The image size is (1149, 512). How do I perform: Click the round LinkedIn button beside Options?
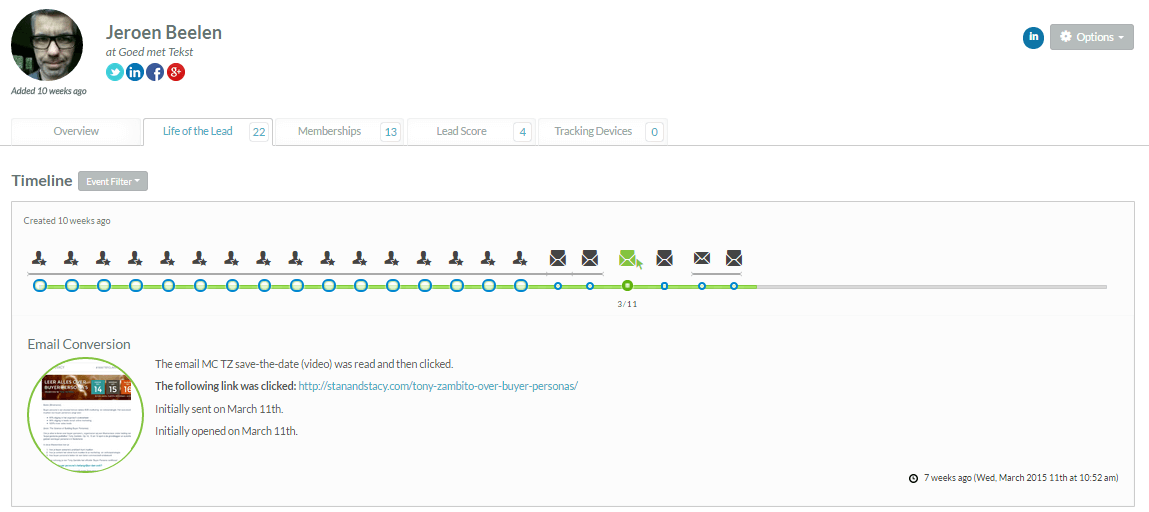click(x=1033, y=37)
